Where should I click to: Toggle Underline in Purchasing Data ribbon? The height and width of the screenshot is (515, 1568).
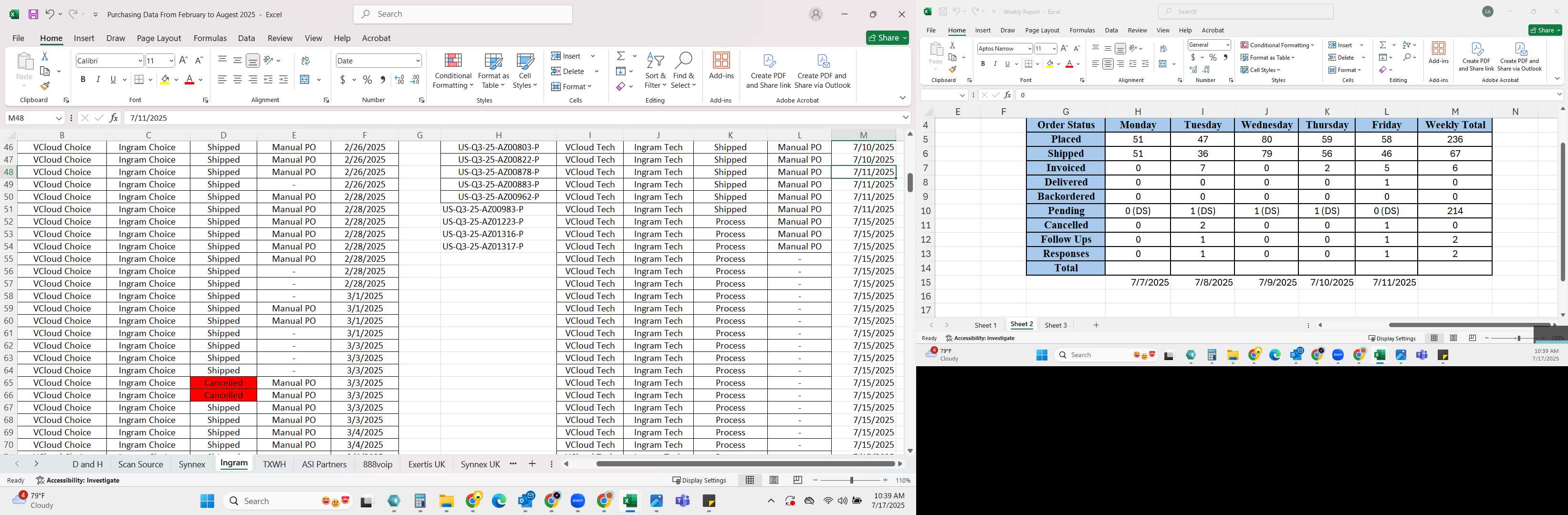click(113, 80)
